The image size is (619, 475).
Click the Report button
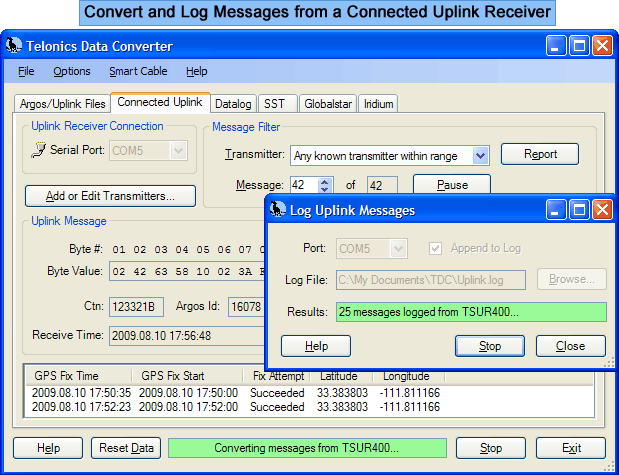(540, 154)
